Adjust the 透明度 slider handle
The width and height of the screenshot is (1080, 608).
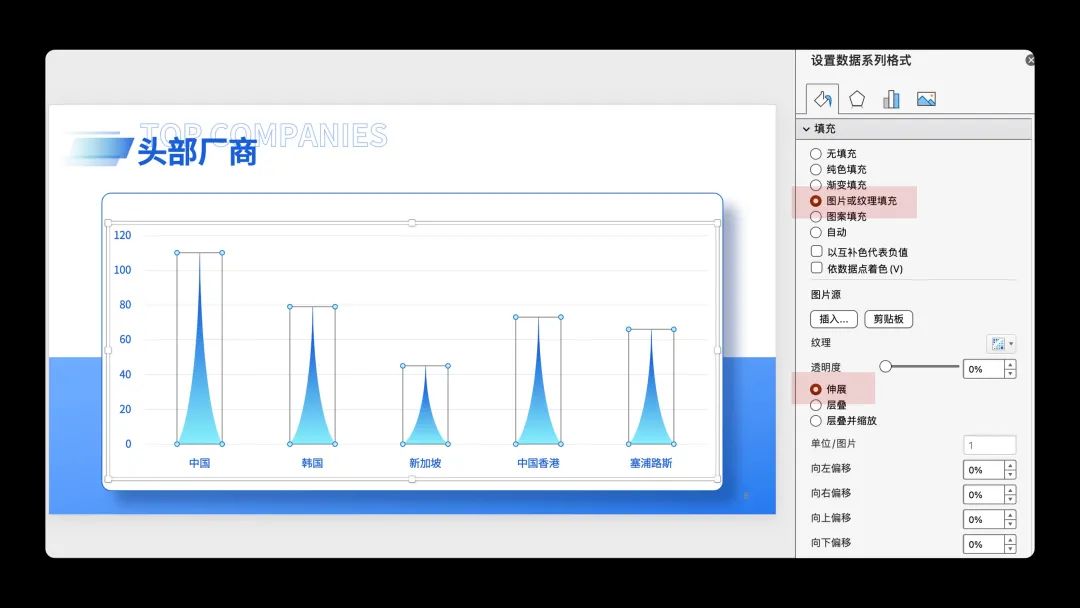tap(886, 366)
